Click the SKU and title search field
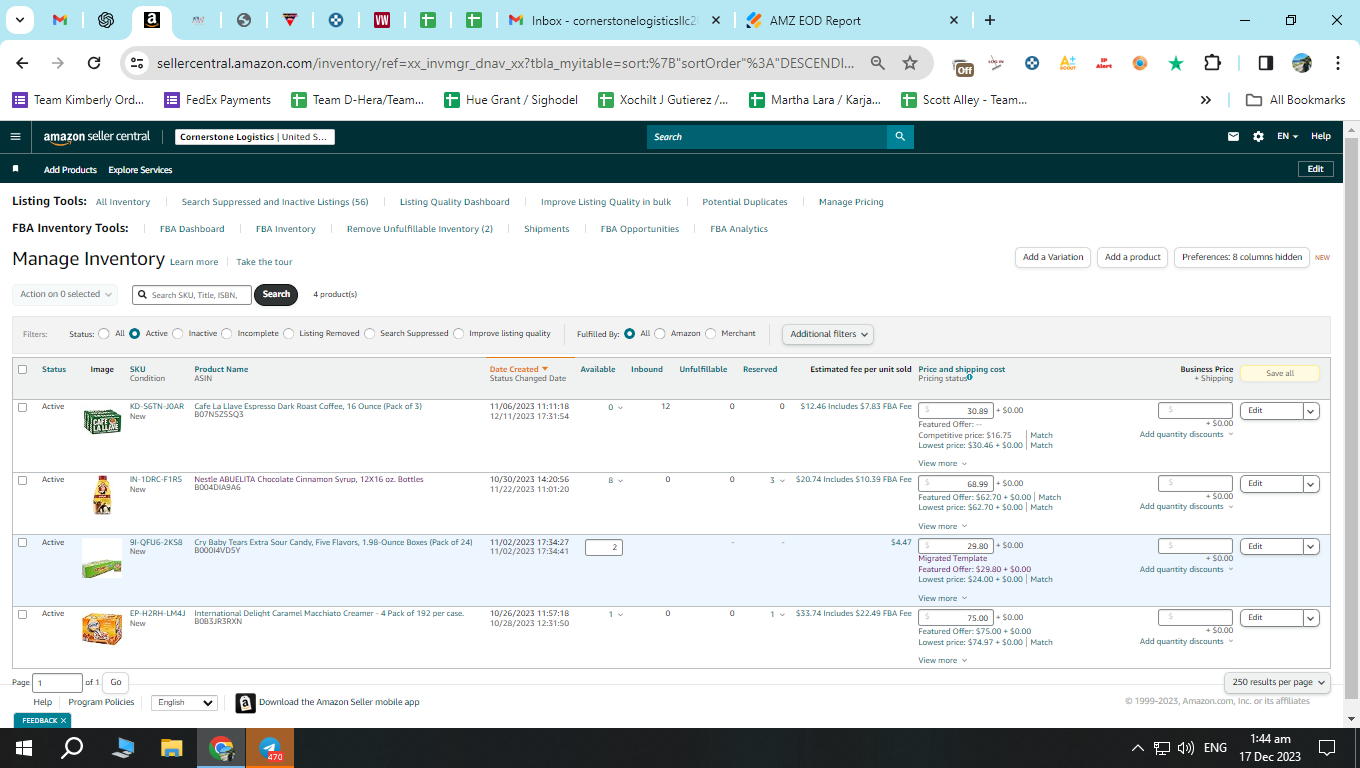Screen dimensions: 1360x768 (191, 295)
